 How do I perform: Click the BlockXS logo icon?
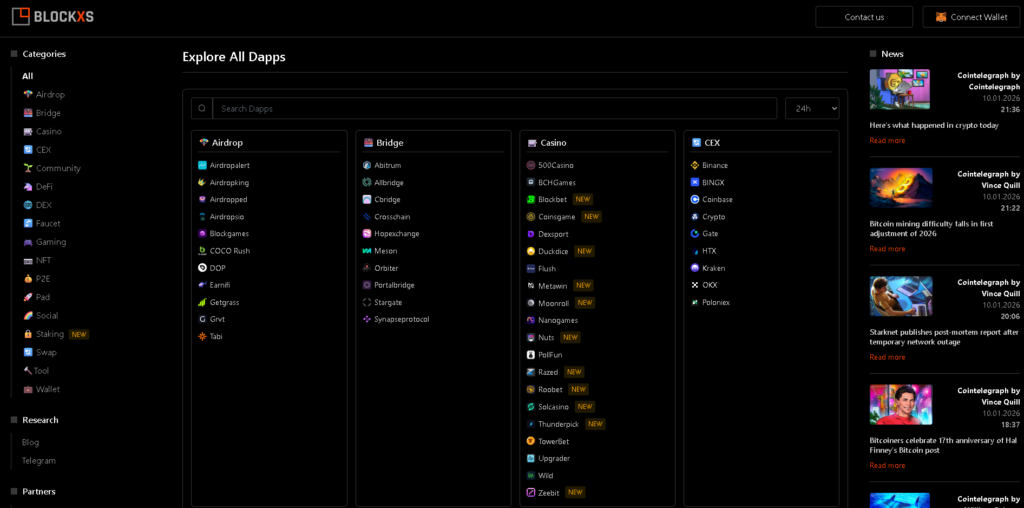pos(18,16)
